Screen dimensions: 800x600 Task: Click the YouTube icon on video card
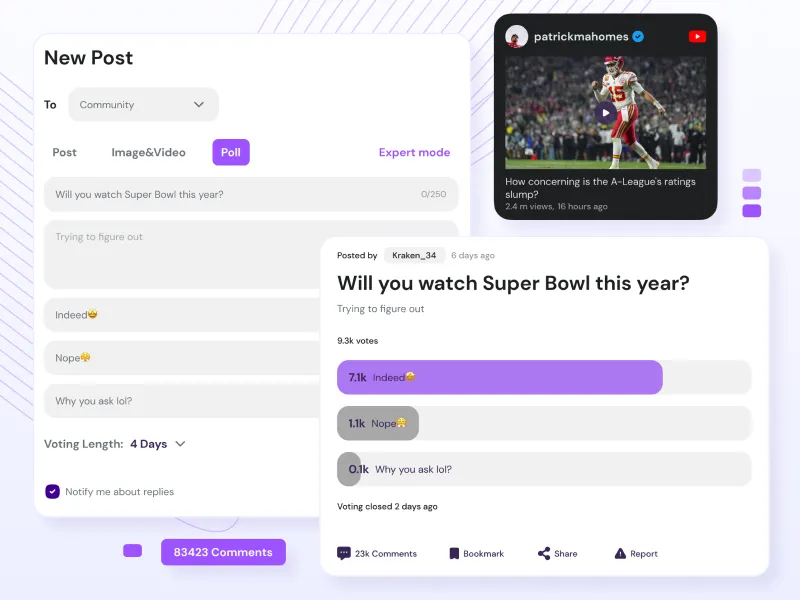pos(697,36)
